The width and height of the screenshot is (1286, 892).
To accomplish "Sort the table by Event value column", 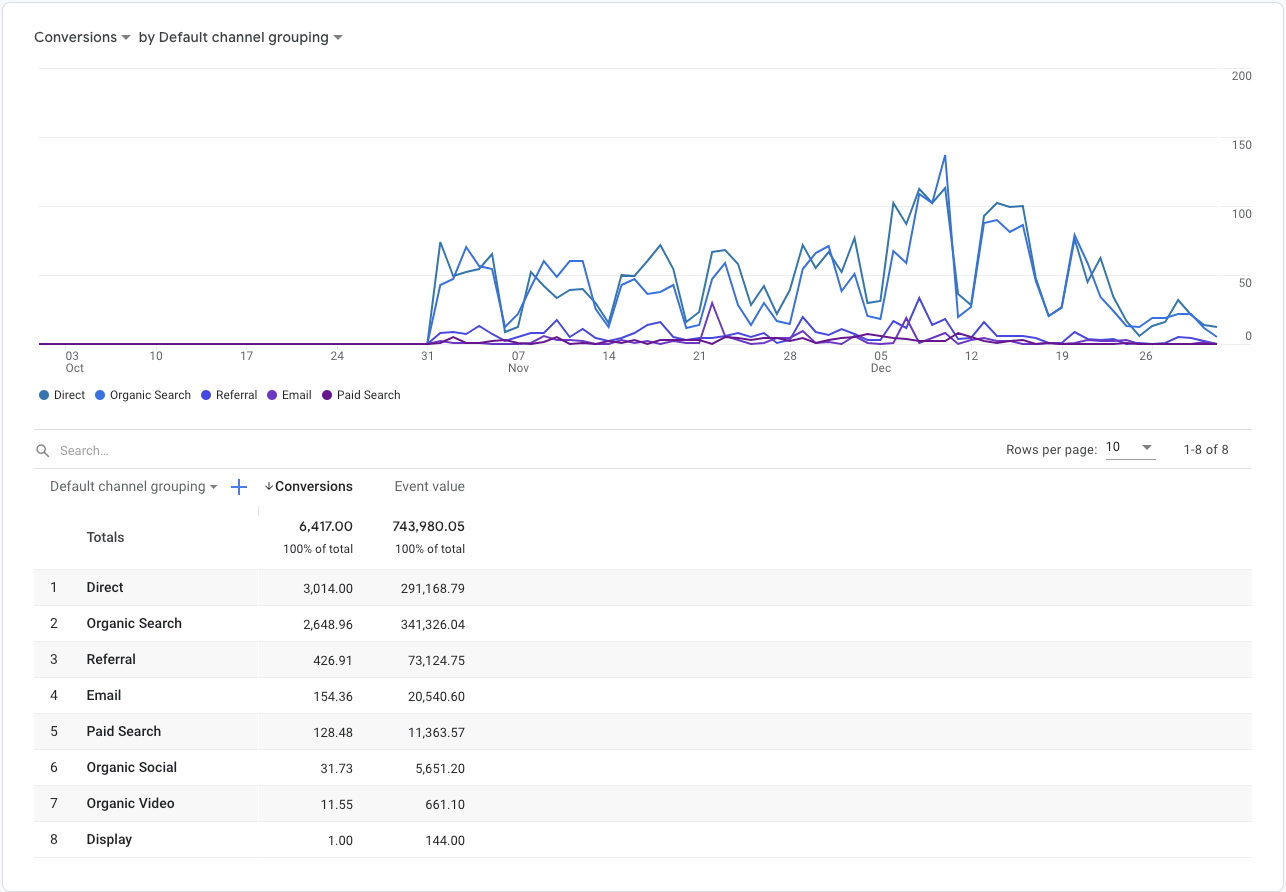I will 429,486.
